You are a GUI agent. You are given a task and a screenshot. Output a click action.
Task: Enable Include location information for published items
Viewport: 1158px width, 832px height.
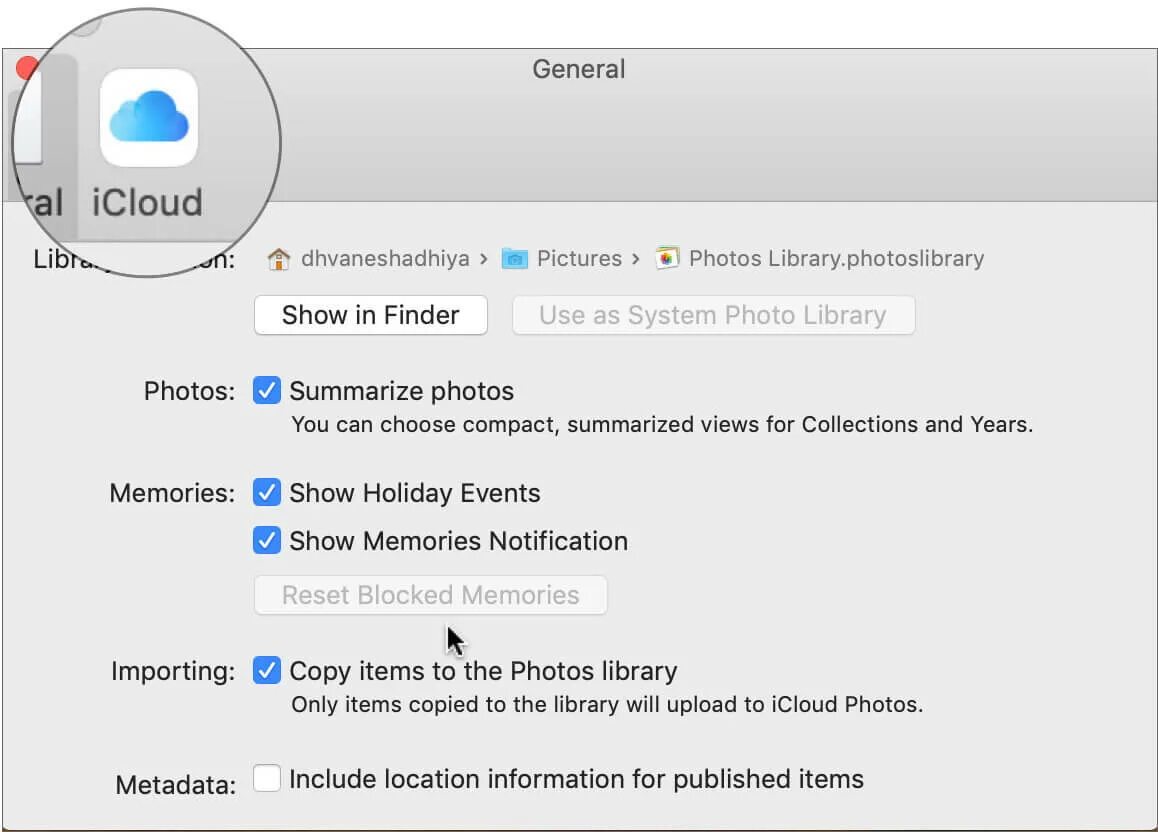267,778
